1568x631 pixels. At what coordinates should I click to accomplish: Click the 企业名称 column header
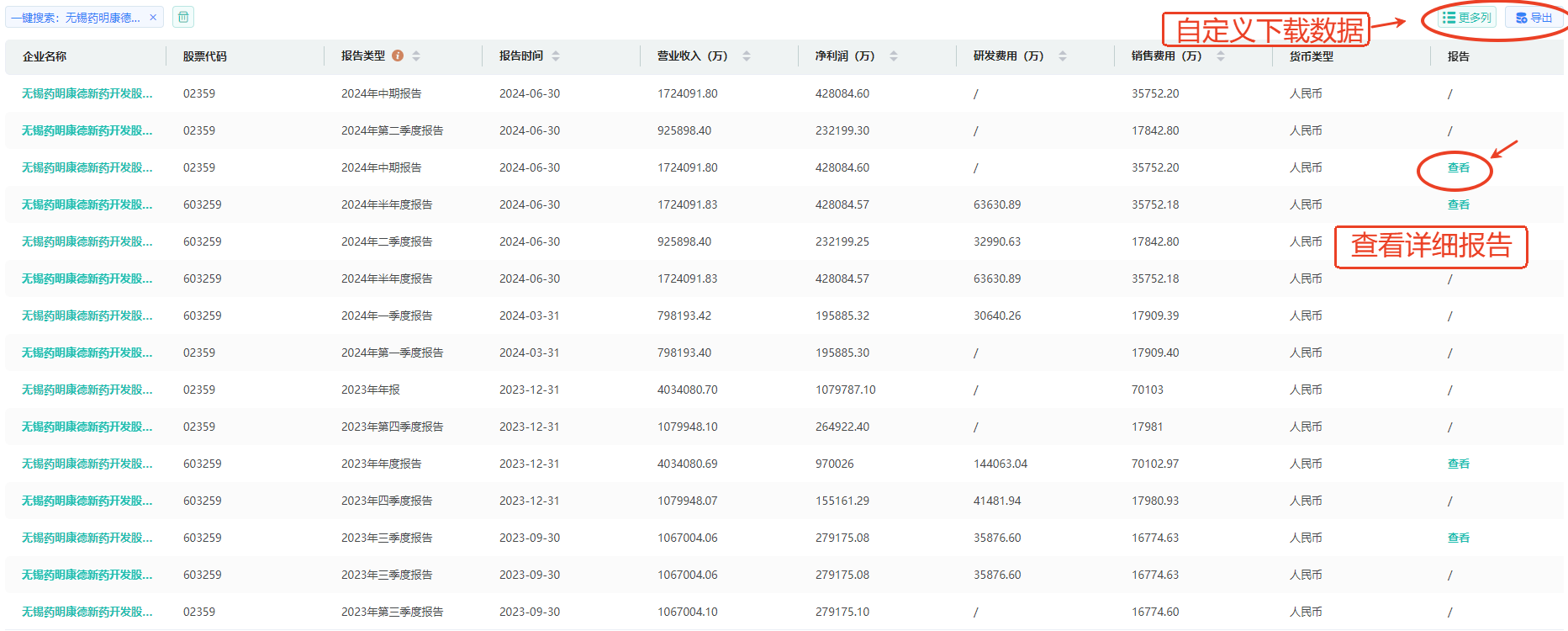pos(45,56)
